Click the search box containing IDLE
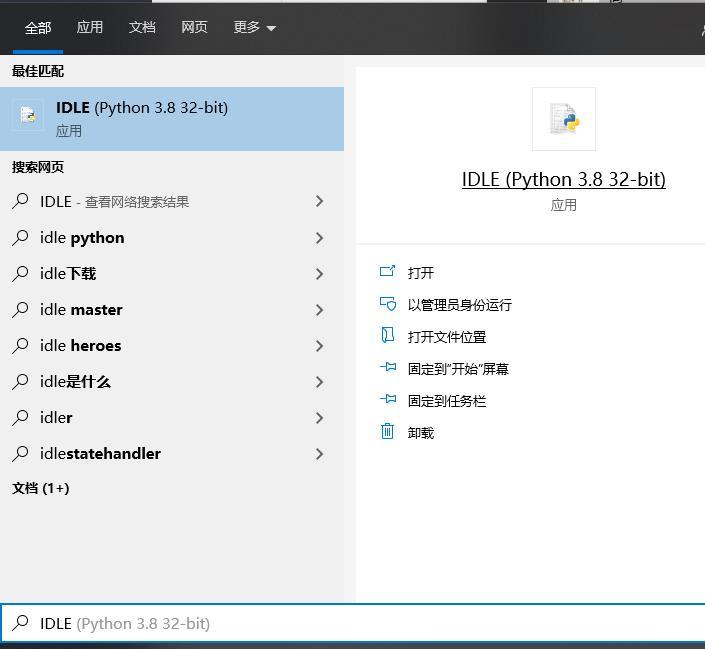 [x=352, y=623]
